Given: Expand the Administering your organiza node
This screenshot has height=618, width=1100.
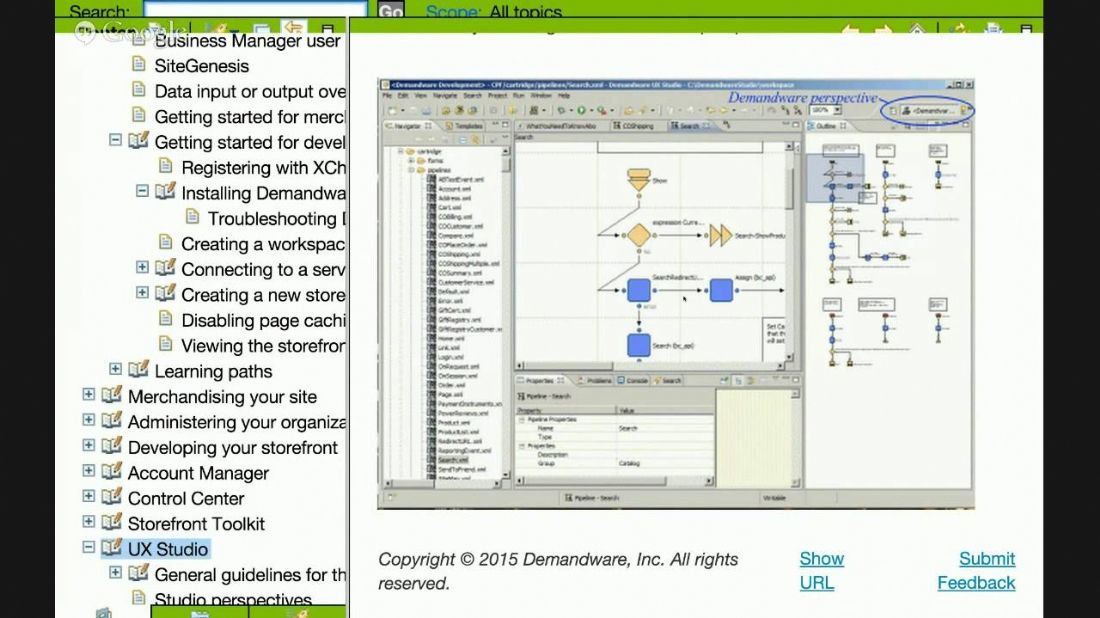Looking at the screenshot, I should point(88,419).
